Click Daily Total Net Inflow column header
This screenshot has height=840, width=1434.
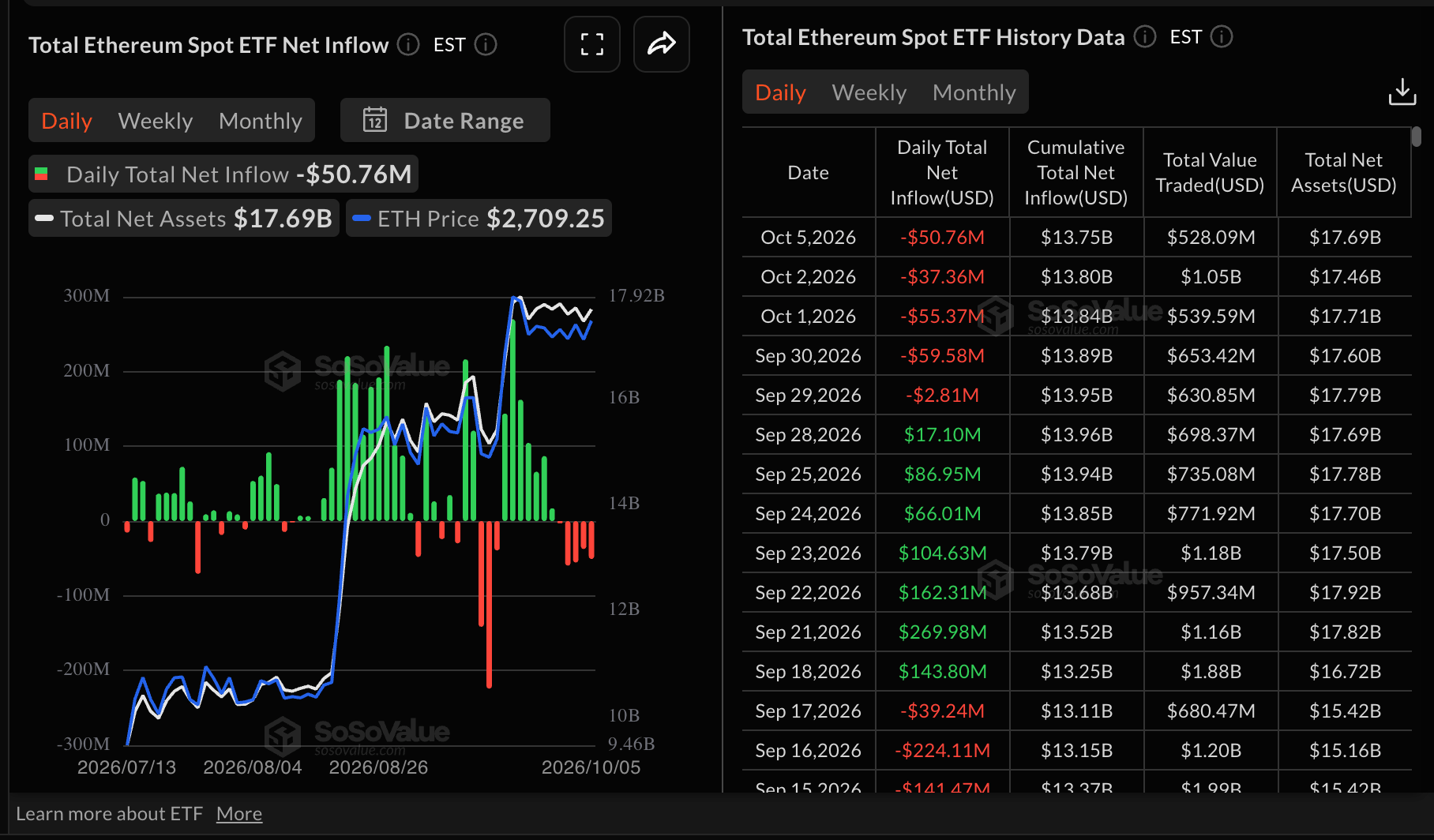point(942,172)
